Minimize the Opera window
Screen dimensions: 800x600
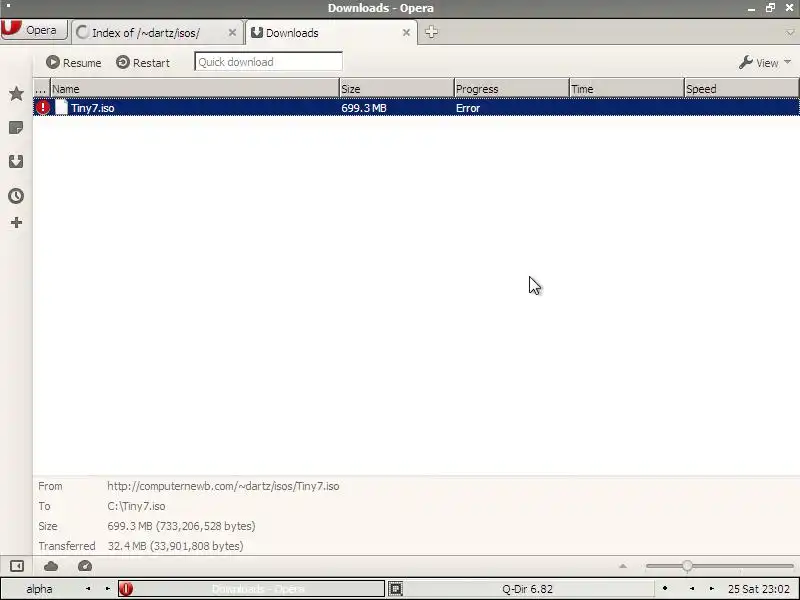click(752, 8)
